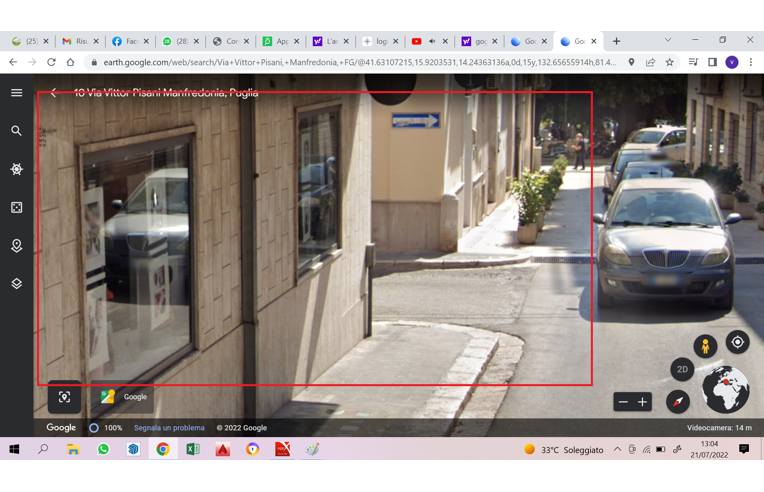The width and height of the screenshot is (764, 492).
Task: Go back from Street View with arrow
Action: tap(54, 93)
